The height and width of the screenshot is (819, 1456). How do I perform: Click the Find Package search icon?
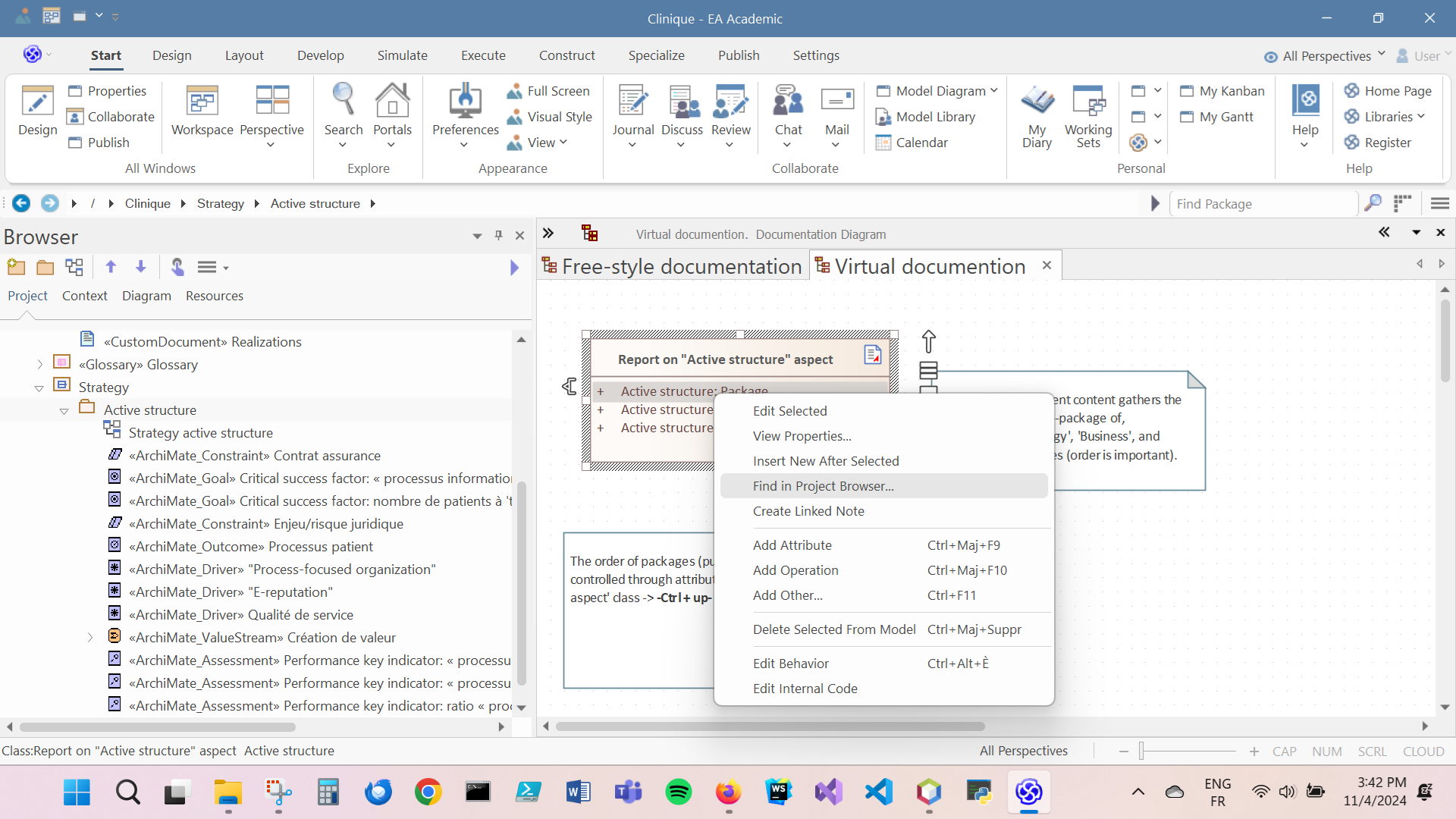point(1373,203)
